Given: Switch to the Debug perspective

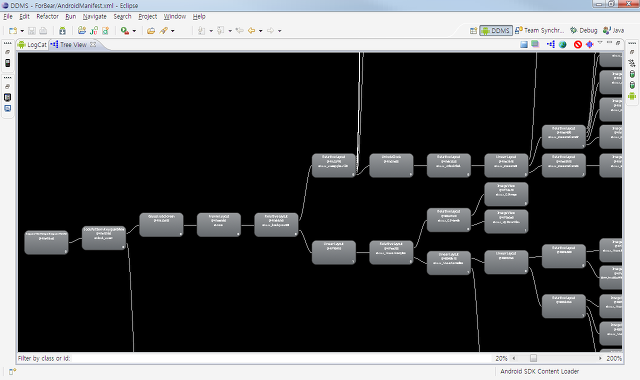Looking at the screenshot, I should (584, 31).
